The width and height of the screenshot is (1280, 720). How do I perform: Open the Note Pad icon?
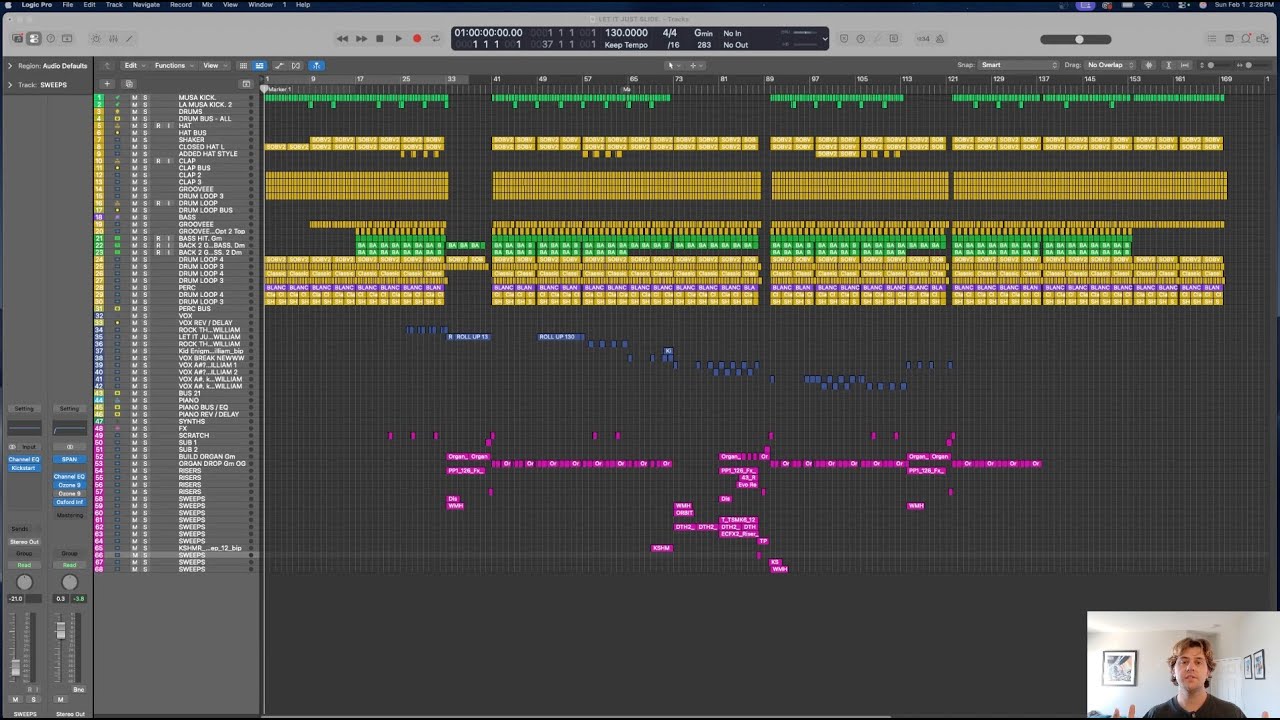[x=1229, y=39]
